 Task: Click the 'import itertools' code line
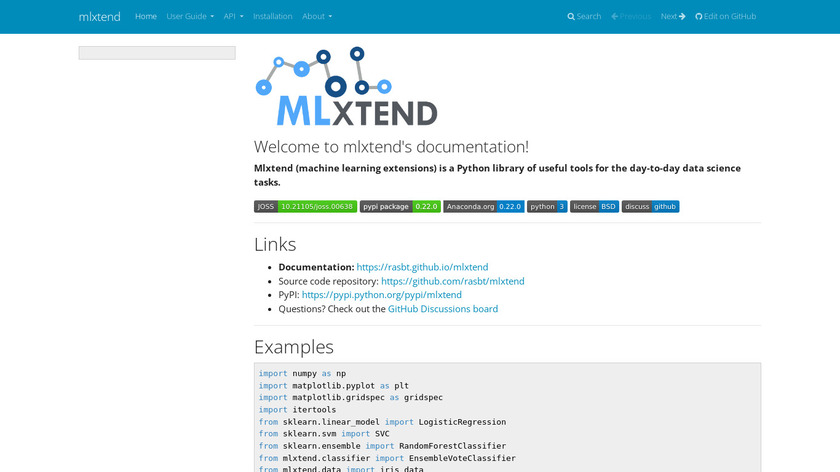click(297, 410)
